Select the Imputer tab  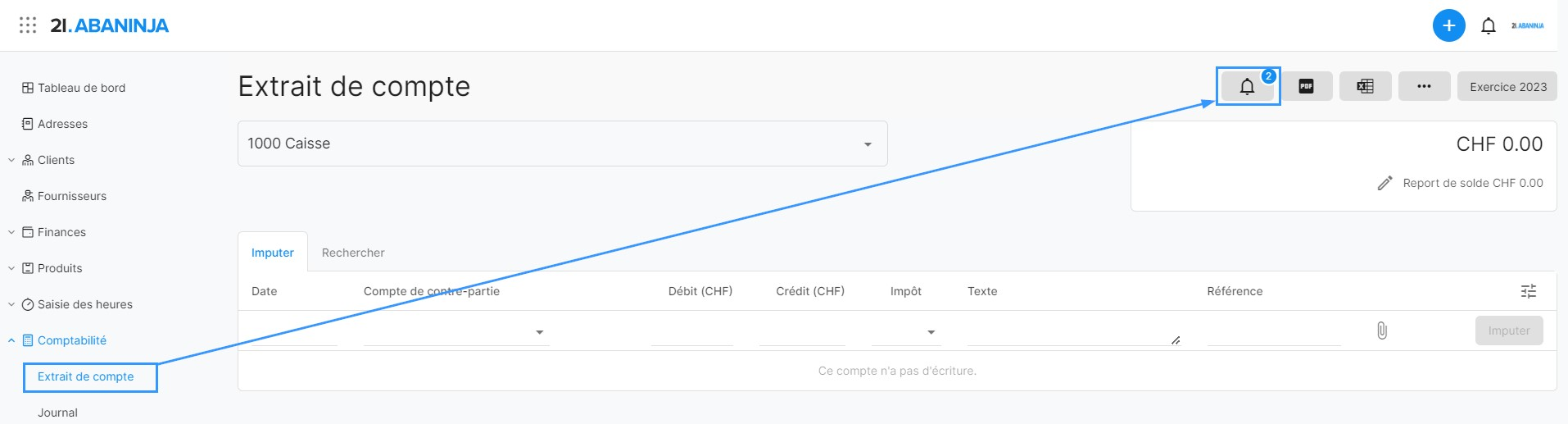tap(272, 253)
